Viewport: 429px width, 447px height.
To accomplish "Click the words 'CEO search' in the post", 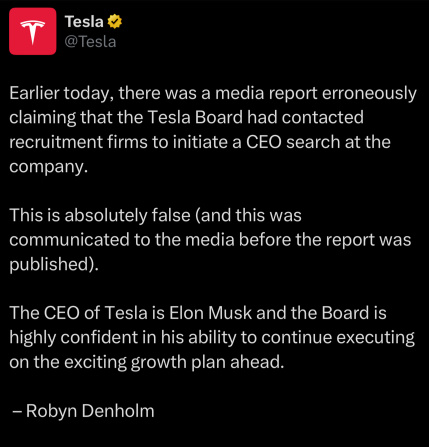I will click(293, 142).
